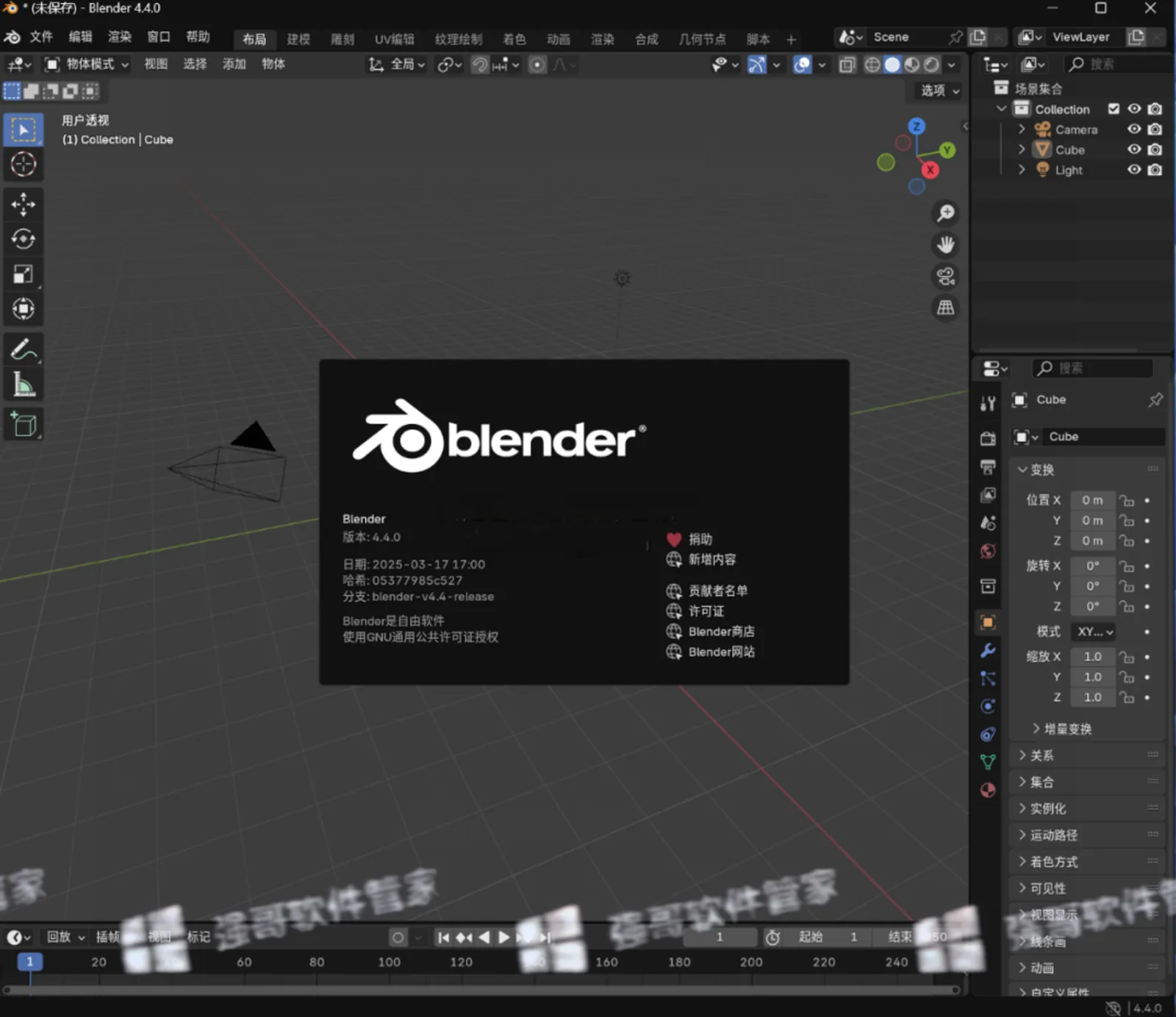
Task: Open the 文件 menu
Action: 41,37
